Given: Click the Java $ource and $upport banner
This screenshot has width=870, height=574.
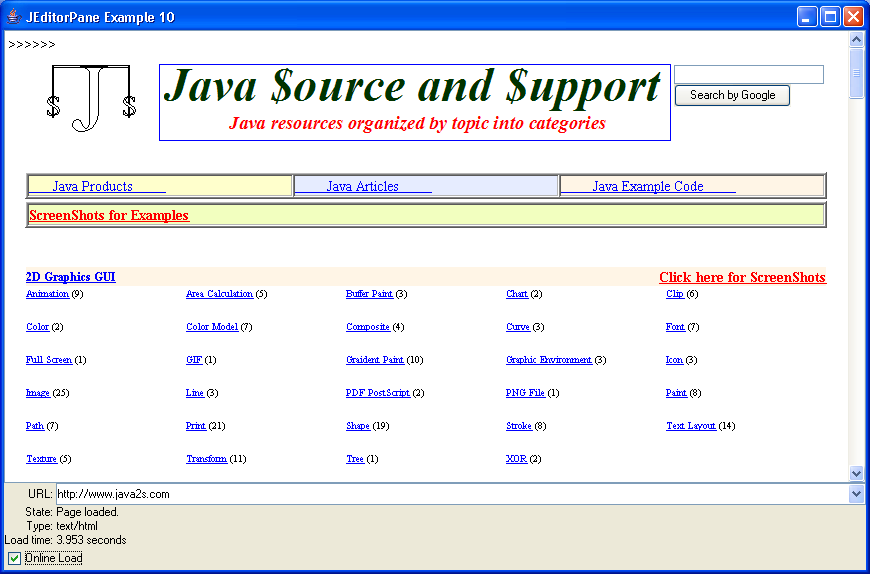Looking at the screenshot, I should pyautogui.click(x=414, y=102).
